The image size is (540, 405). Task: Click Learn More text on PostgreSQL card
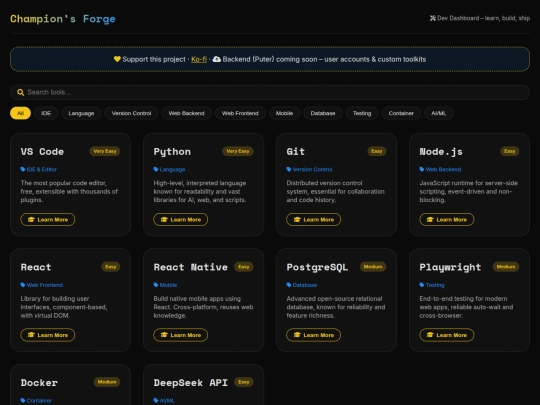[x=319, y=335]
